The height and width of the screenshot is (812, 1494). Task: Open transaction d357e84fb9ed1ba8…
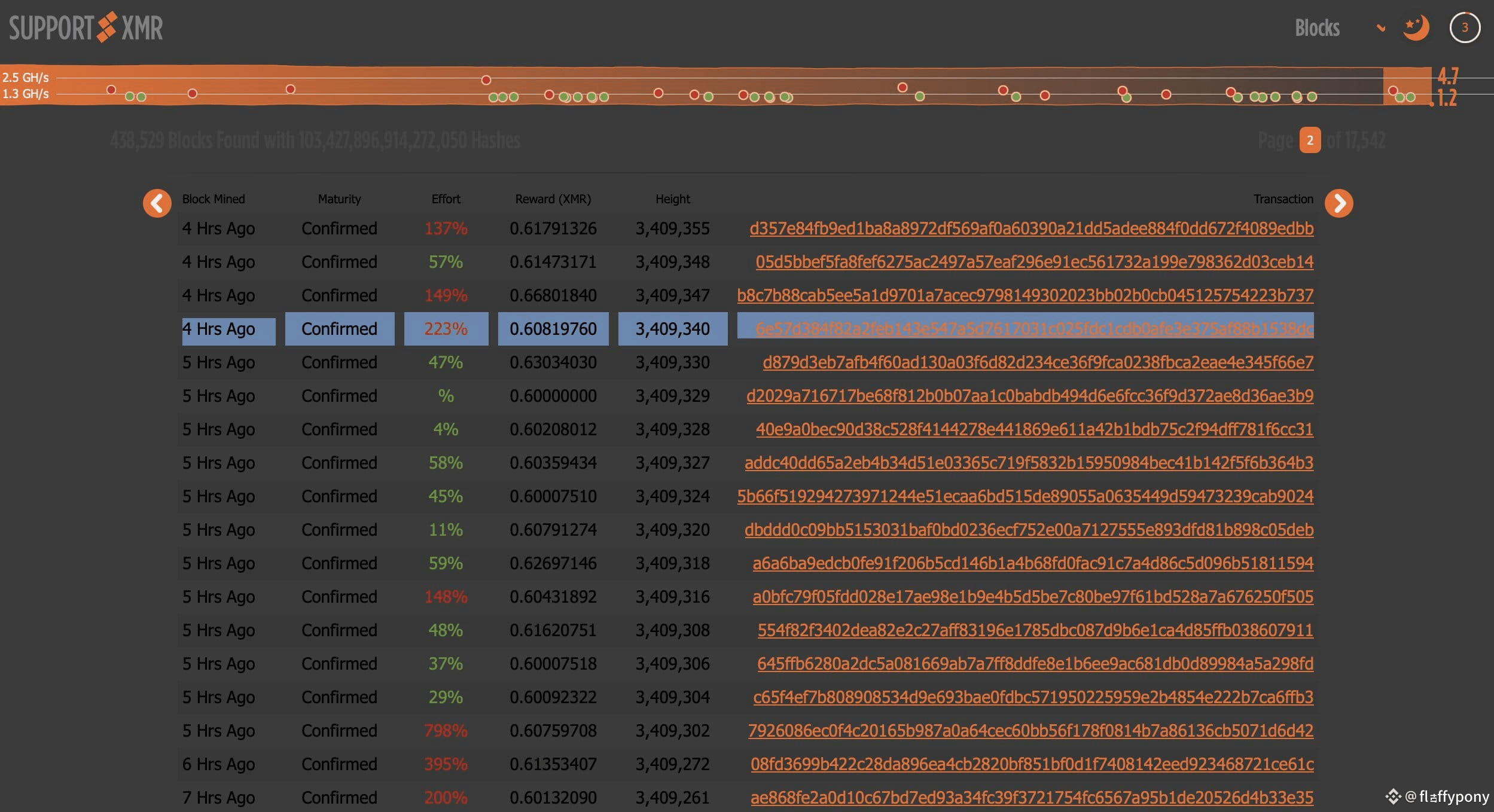click(x=1031, y=228)
